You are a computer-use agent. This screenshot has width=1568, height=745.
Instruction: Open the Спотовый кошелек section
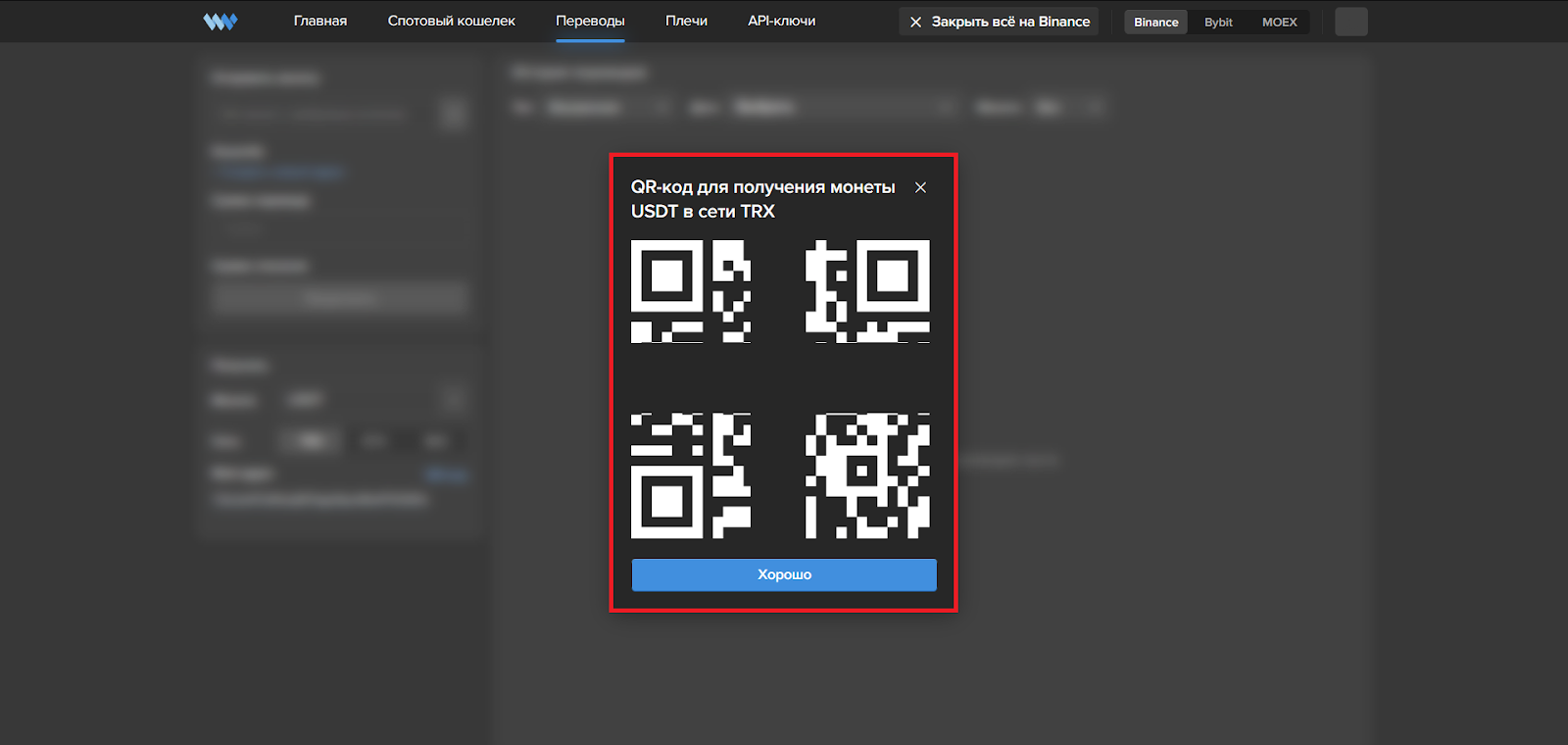click(451, 21)
